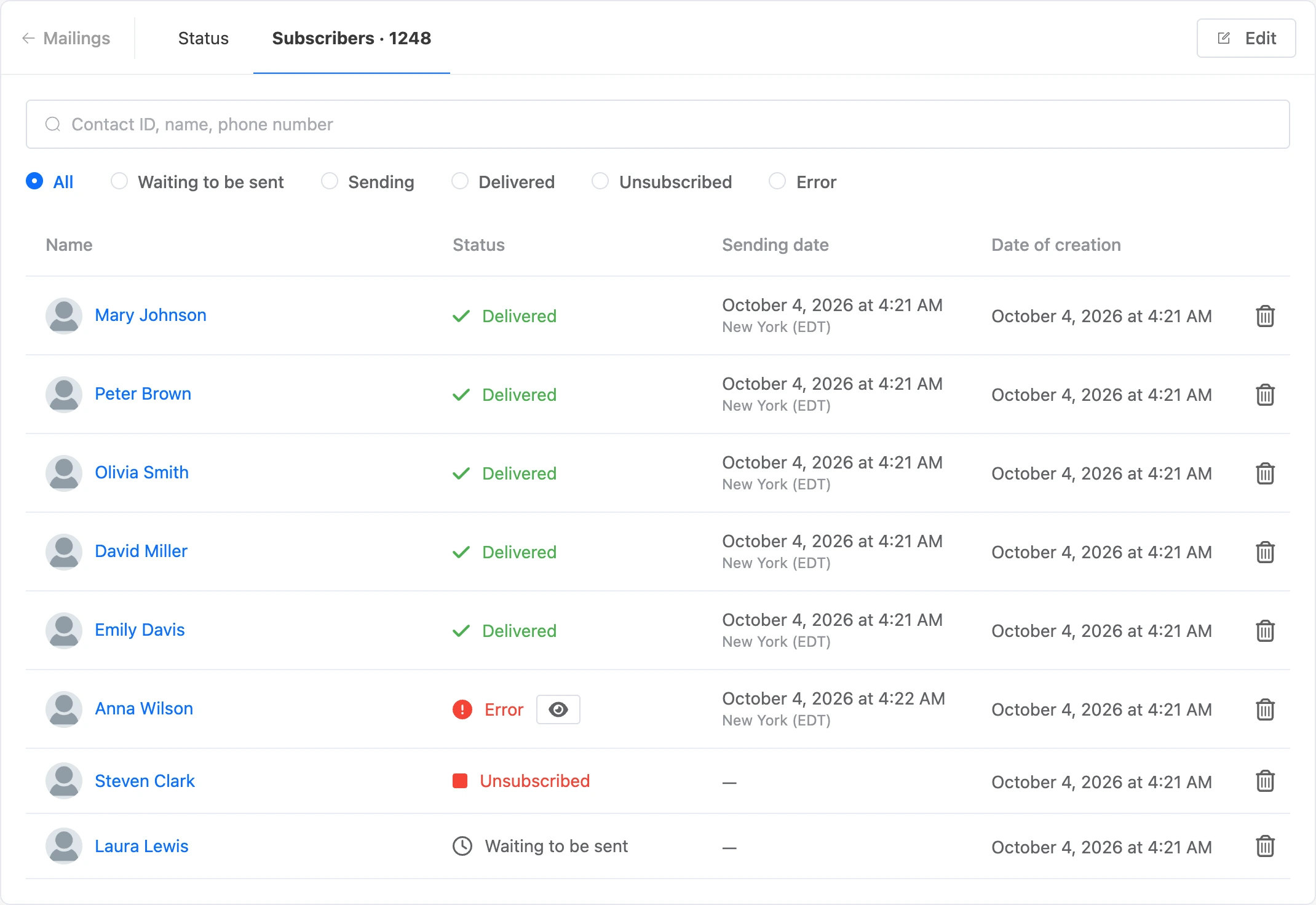Focus the Contact ID, name, phone search field
Image resolution: width=1316 pixels, height=905 pixels.
pyautogui.click(x=658, y=124)
